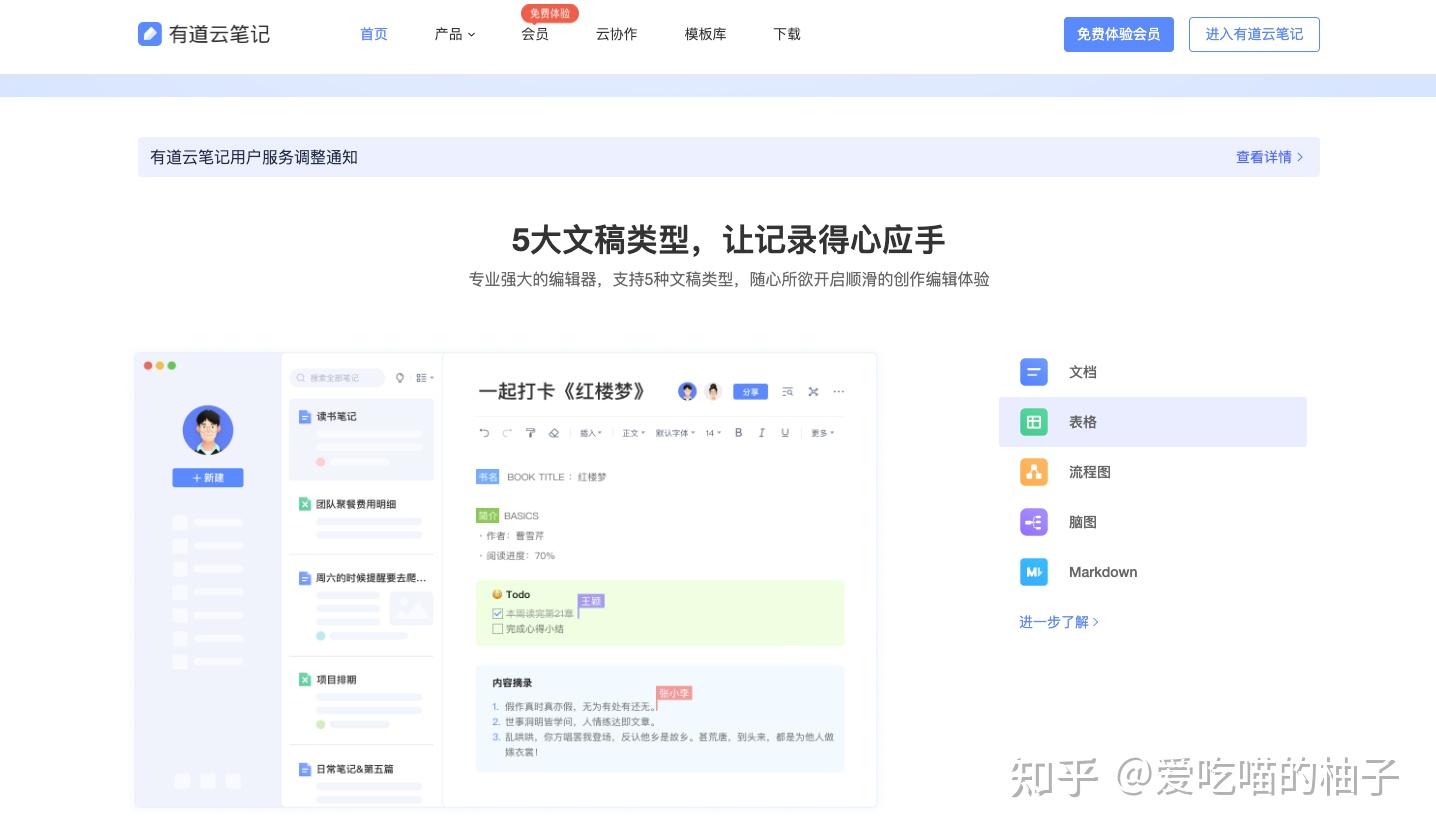Open the 下载 nav item
Screen dimensions: 1436x835
787,34
